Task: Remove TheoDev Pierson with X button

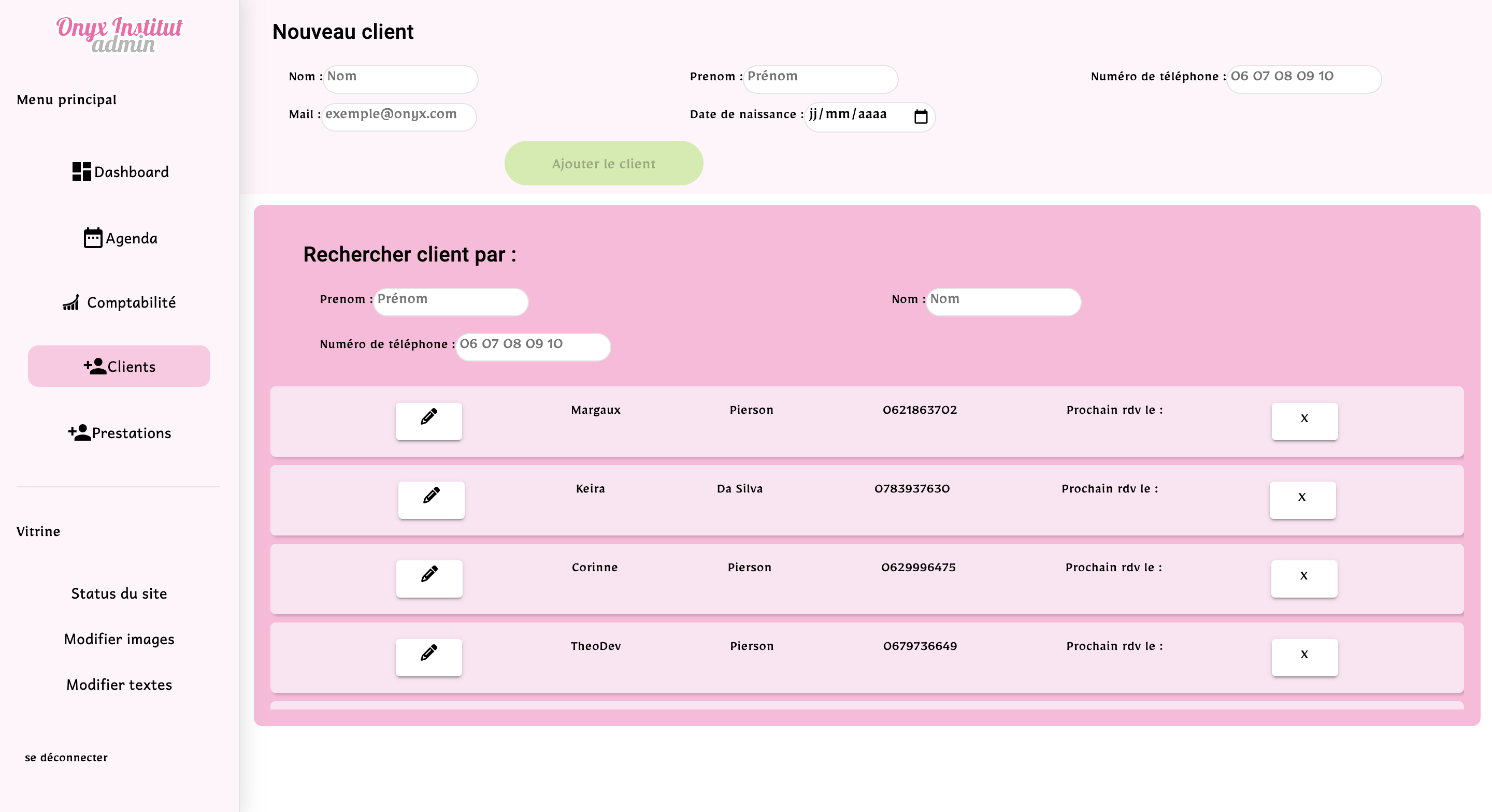Action: [1304, 657]
